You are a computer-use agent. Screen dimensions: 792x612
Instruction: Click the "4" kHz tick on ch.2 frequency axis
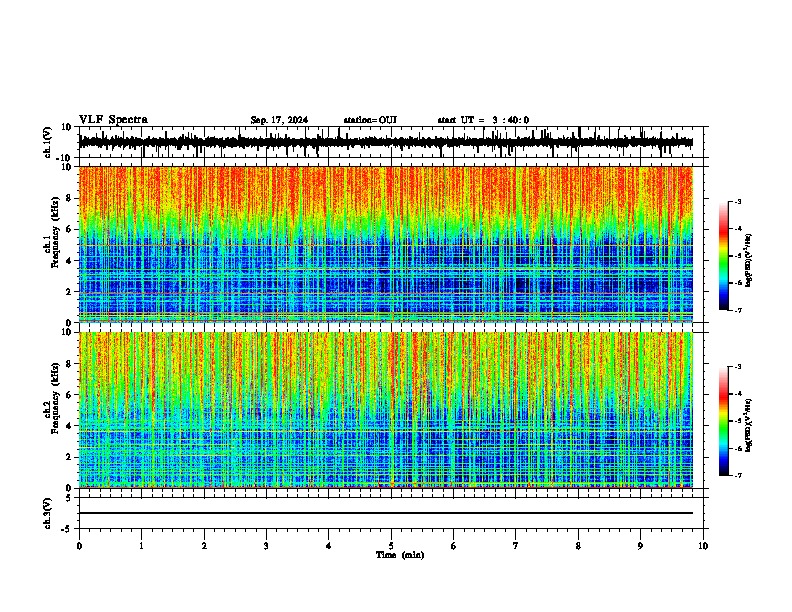click(x=70, y=426)
